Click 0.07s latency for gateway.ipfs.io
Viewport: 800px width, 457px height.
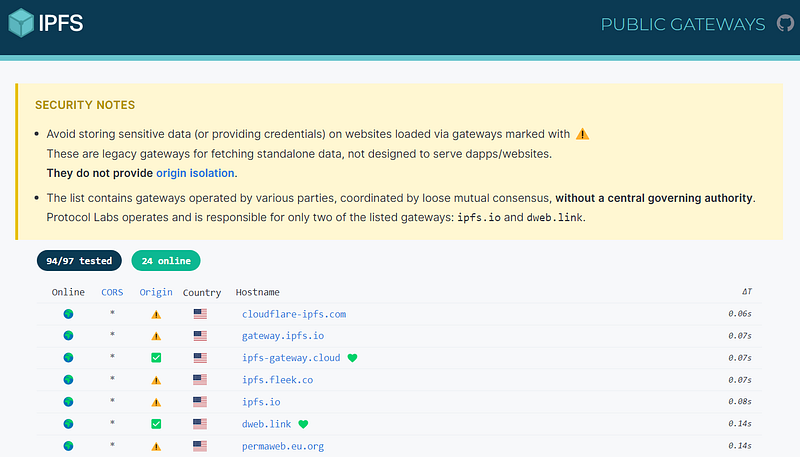tap(740, 336)
